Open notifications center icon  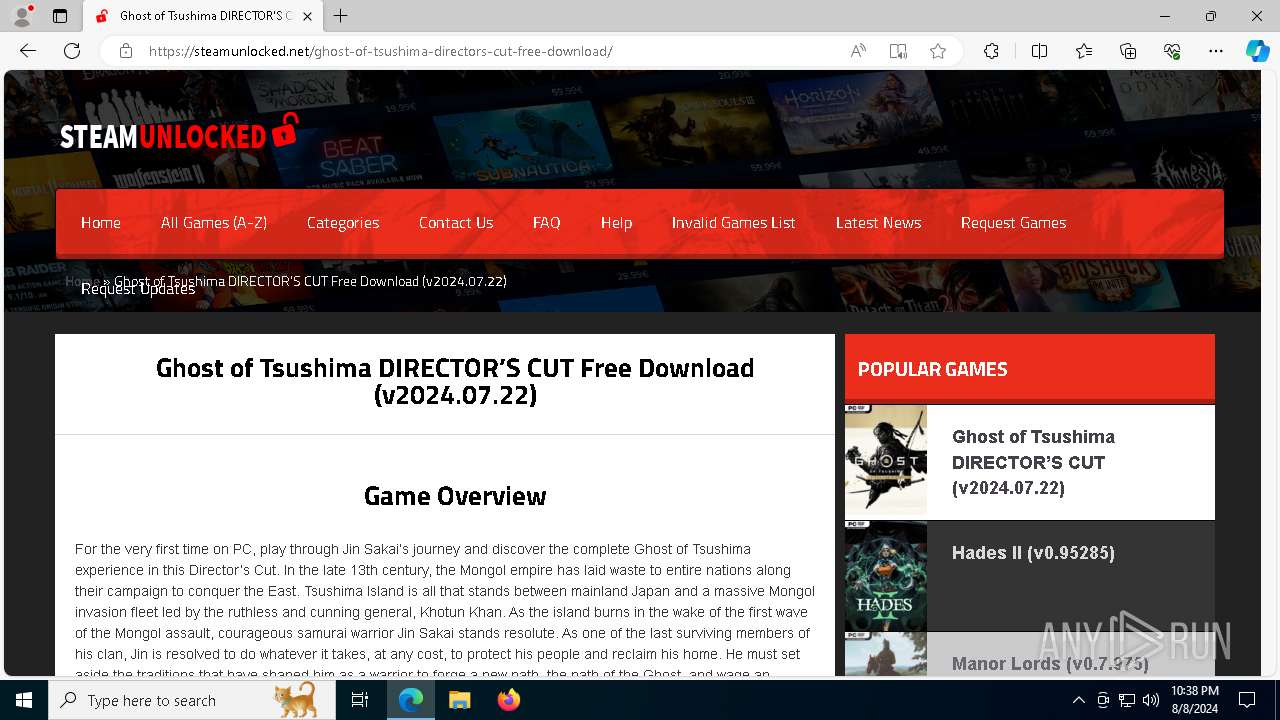click(x=1247, y=700)
